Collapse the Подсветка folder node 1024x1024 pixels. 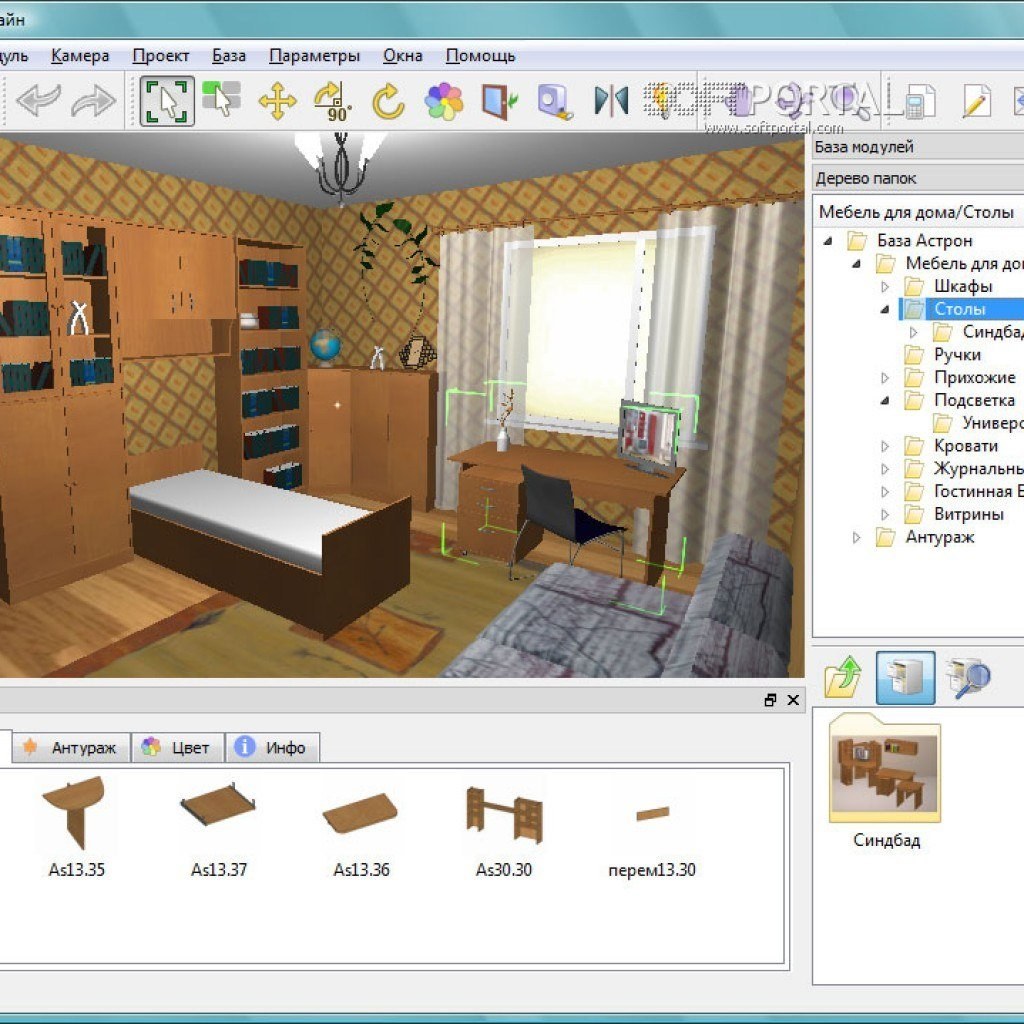884,400
